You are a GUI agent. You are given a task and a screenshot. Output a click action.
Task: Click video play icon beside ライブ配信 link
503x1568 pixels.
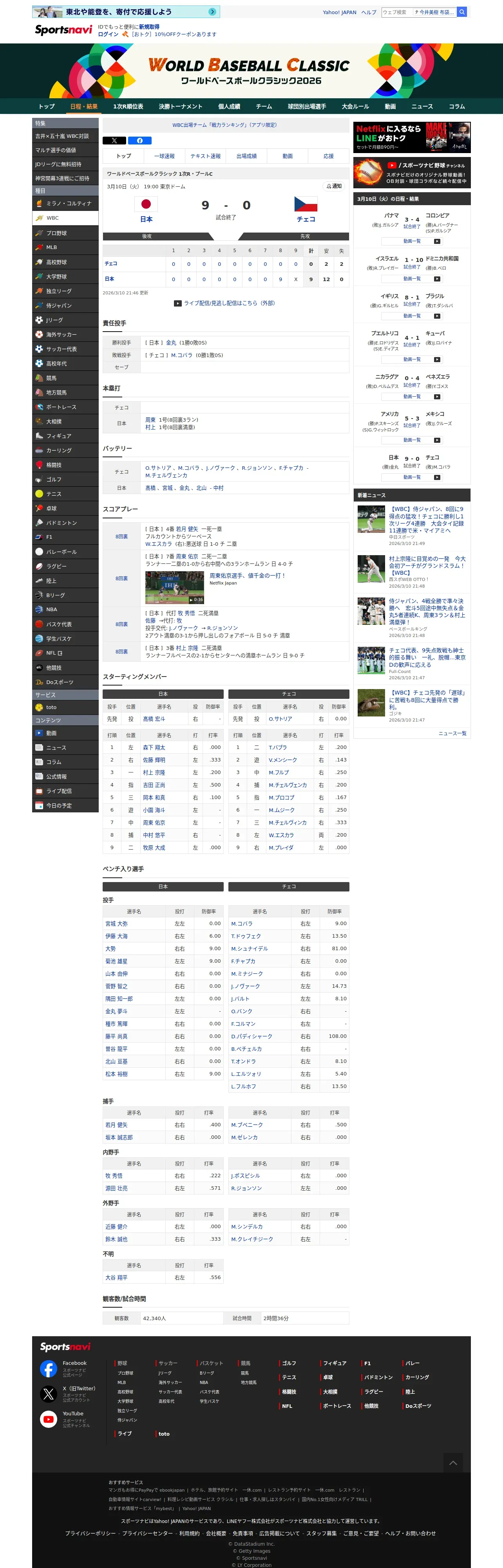coord(178,303)
